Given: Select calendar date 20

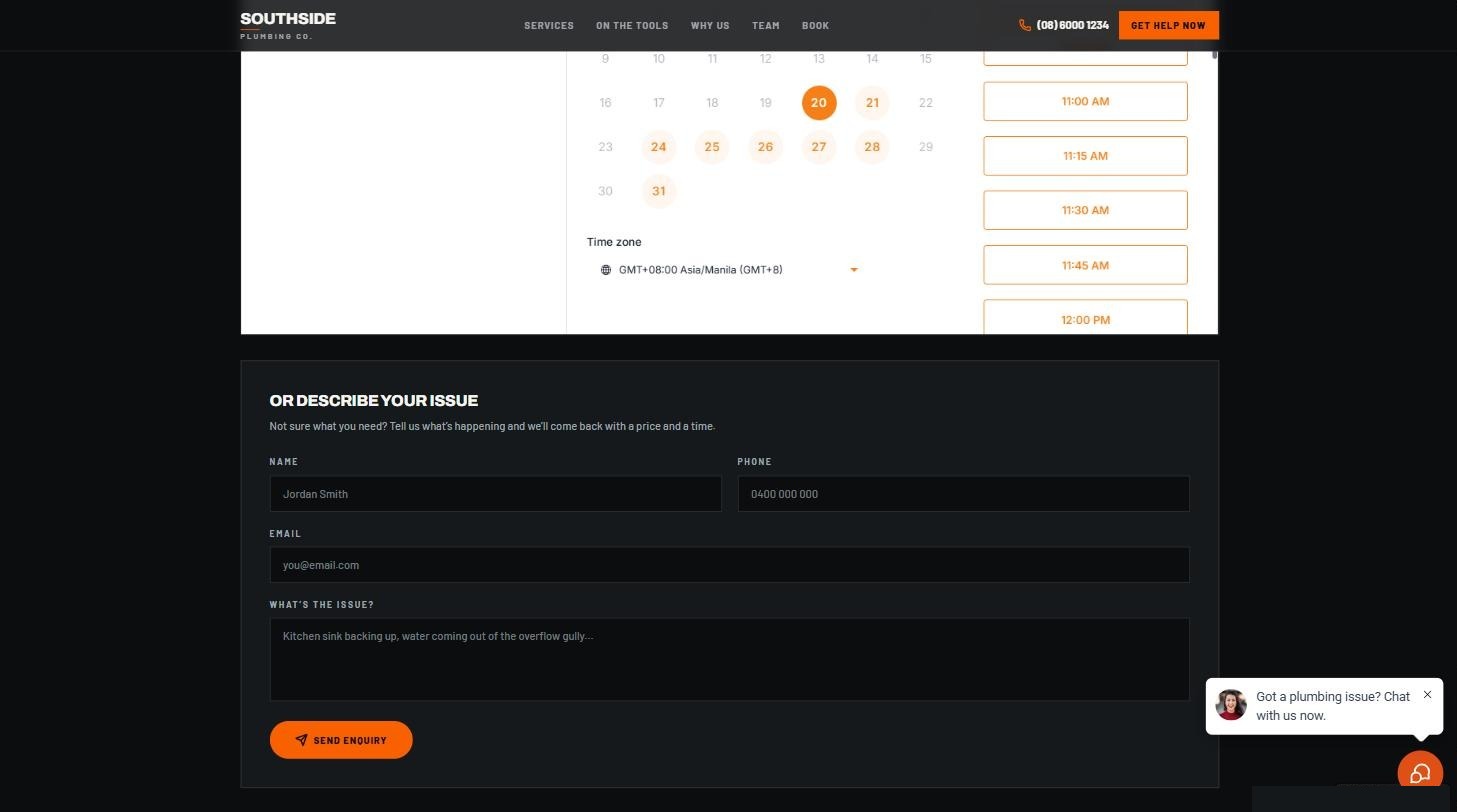Looking at the screenshot, I should click(819, 103).
